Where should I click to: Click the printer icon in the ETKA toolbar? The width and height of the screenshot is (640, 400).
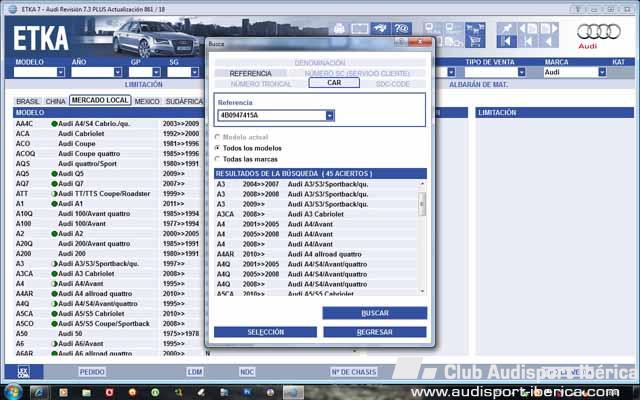339,29
